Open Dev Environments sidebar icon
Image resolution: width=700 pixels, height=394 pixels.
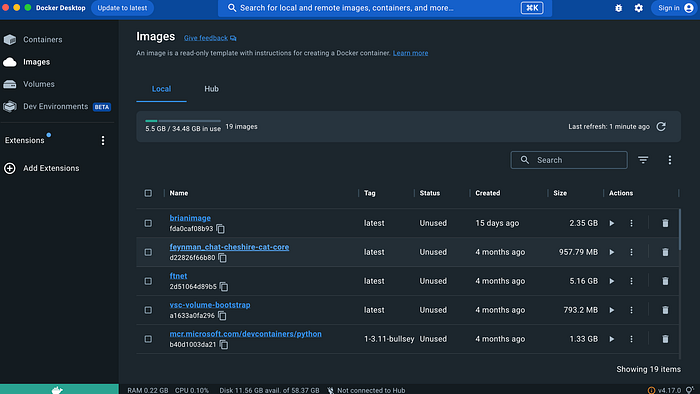click(x=10, y=107)
